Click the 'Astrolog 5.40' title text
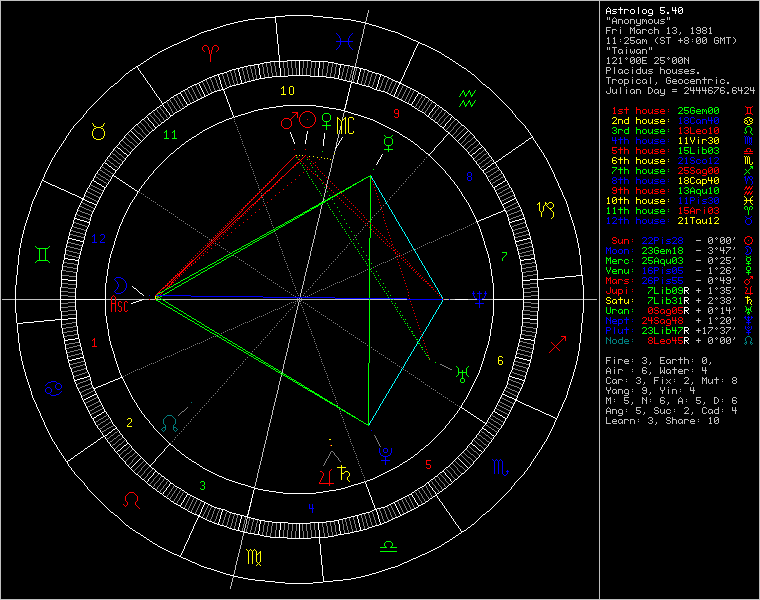Screen dimensions: 760x600 [x=644, y=11]
